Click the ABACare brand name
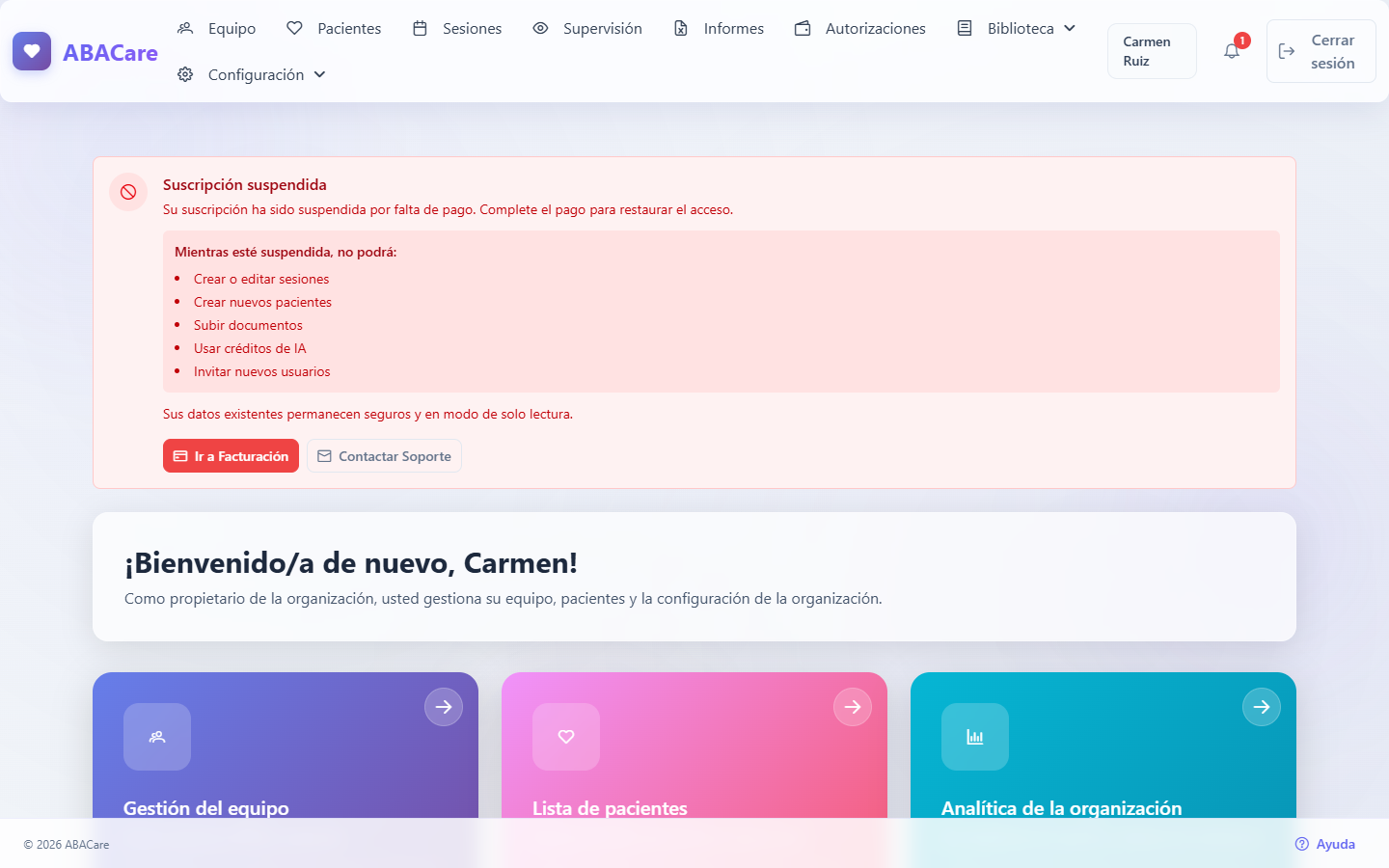The height and width of the screenshot is (868, 1389). pos(110,53)
